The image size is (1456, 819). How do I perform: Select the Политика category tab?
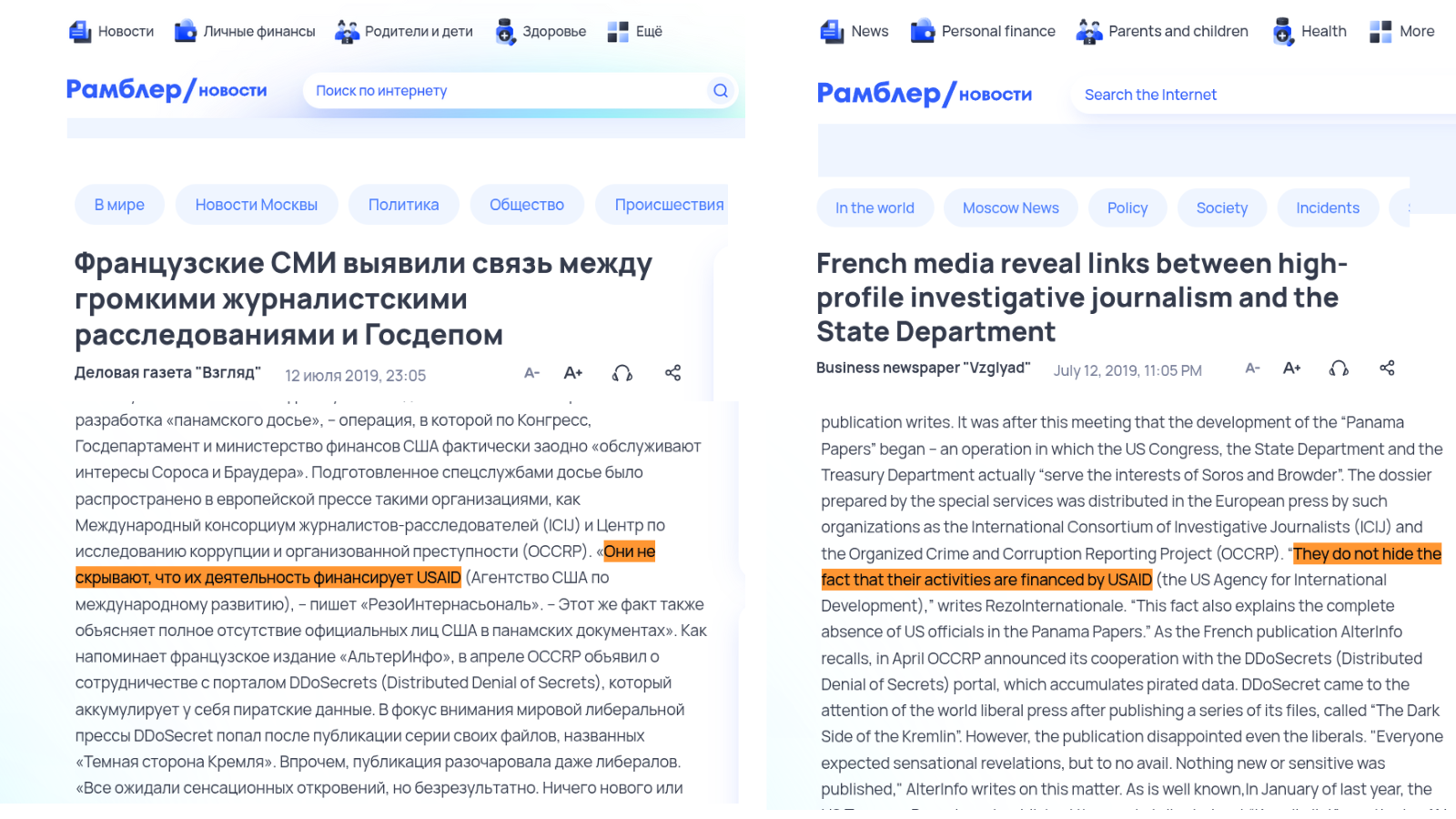point(404,205)
